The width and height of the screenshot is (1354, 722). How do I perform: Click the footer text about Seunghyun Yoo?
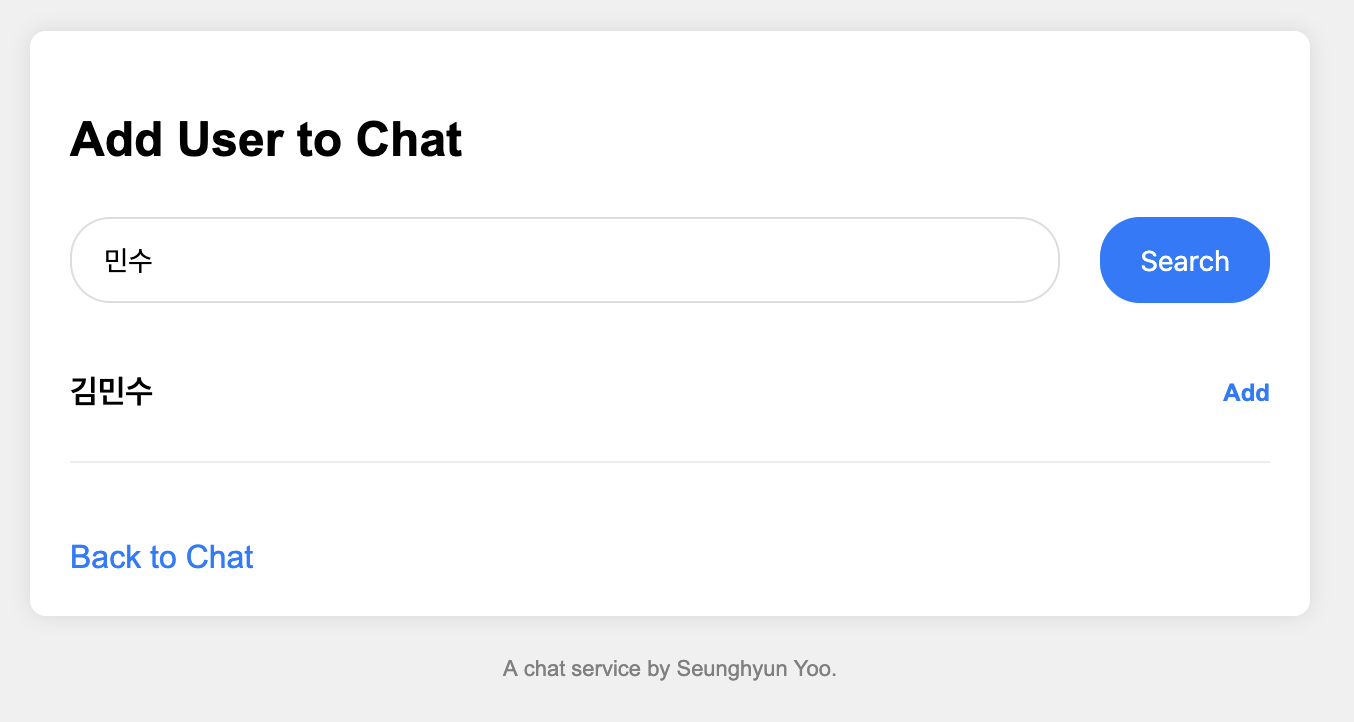[669, 668]
